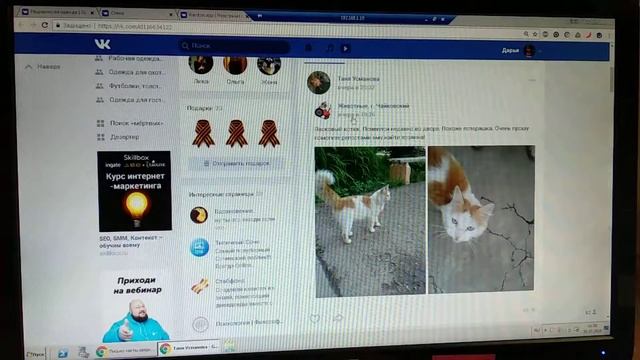Viewport: 640px width, 360px height.
Task: Click the system tray clock
Action: [x=592, y=328]
